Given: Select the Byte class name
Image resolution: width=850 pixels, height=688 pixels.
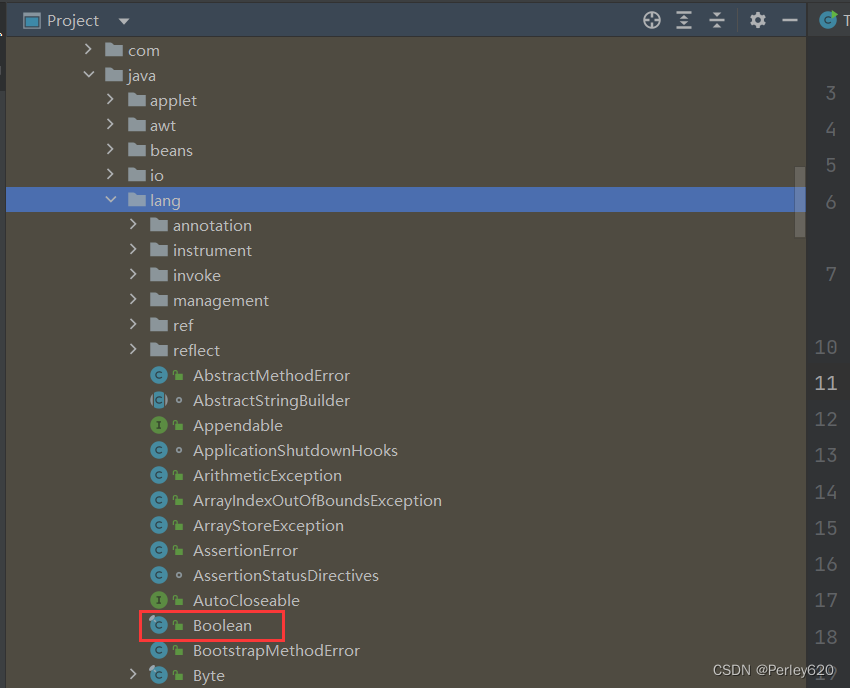Looking at the screenshot, I should (209, 676).
